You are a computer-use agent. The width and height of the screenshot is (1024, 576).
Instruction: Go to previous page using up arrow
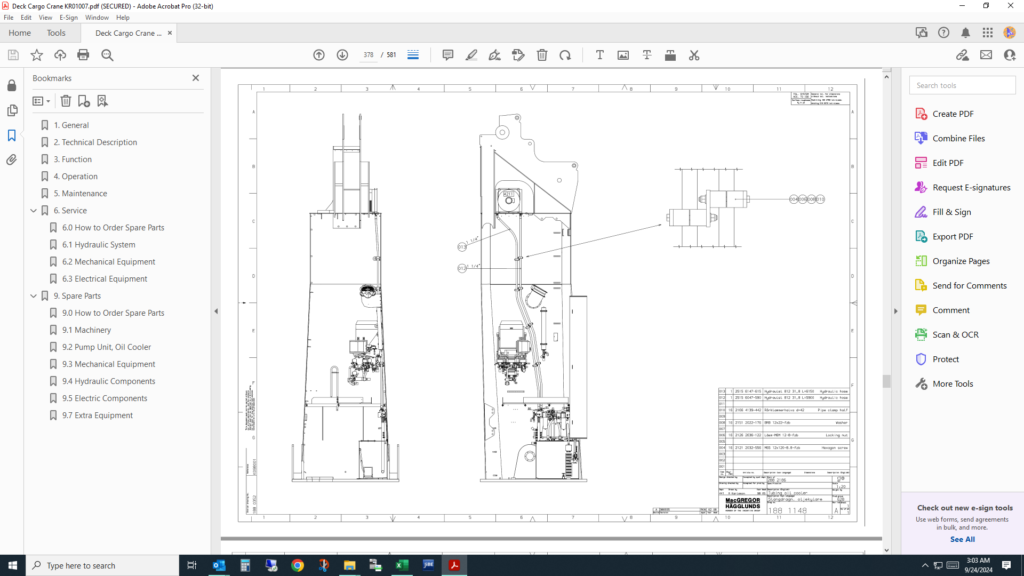[319, 56]
